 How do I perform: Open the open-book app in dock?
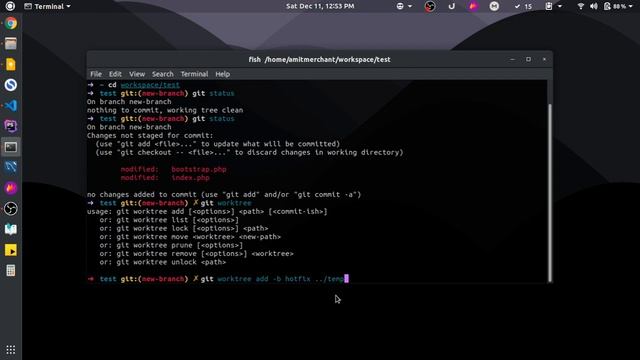pos(11,229)
